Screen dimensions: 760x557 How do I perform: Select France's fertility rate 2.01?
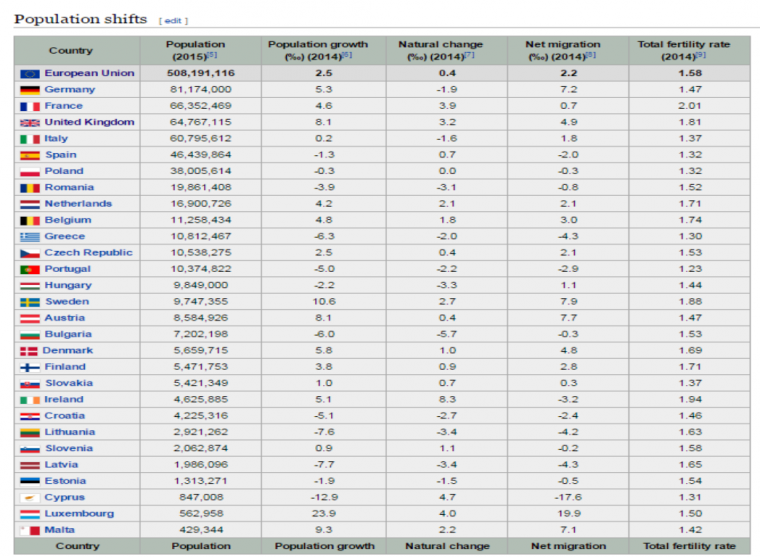point(690,106)
